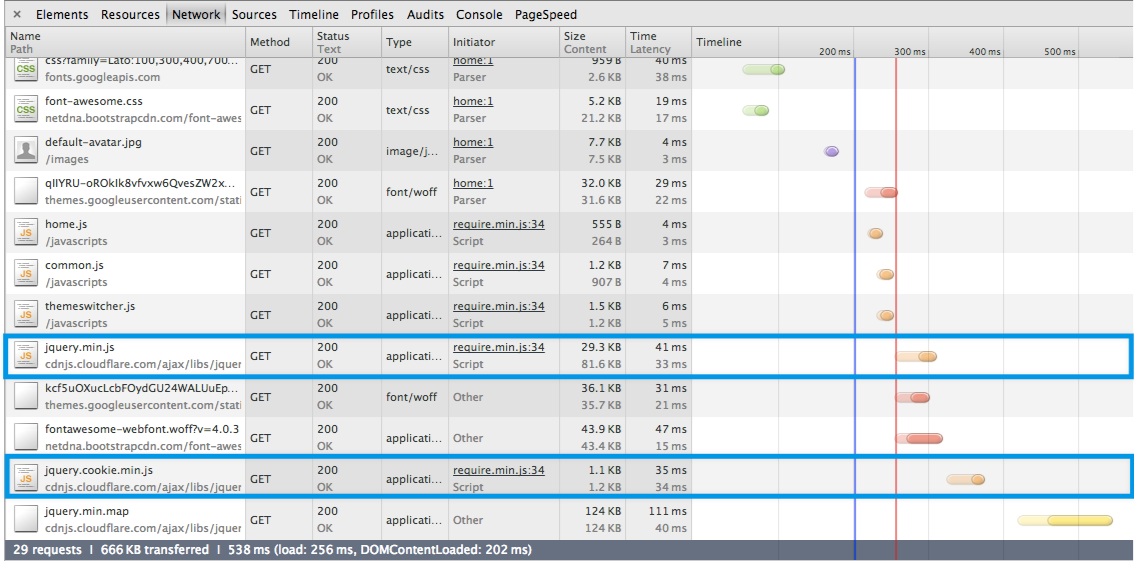This screenshot has height=561, width=1134.
Task: Open require.min.js:34 link in home.js row
Action: [x=499, y=224]
